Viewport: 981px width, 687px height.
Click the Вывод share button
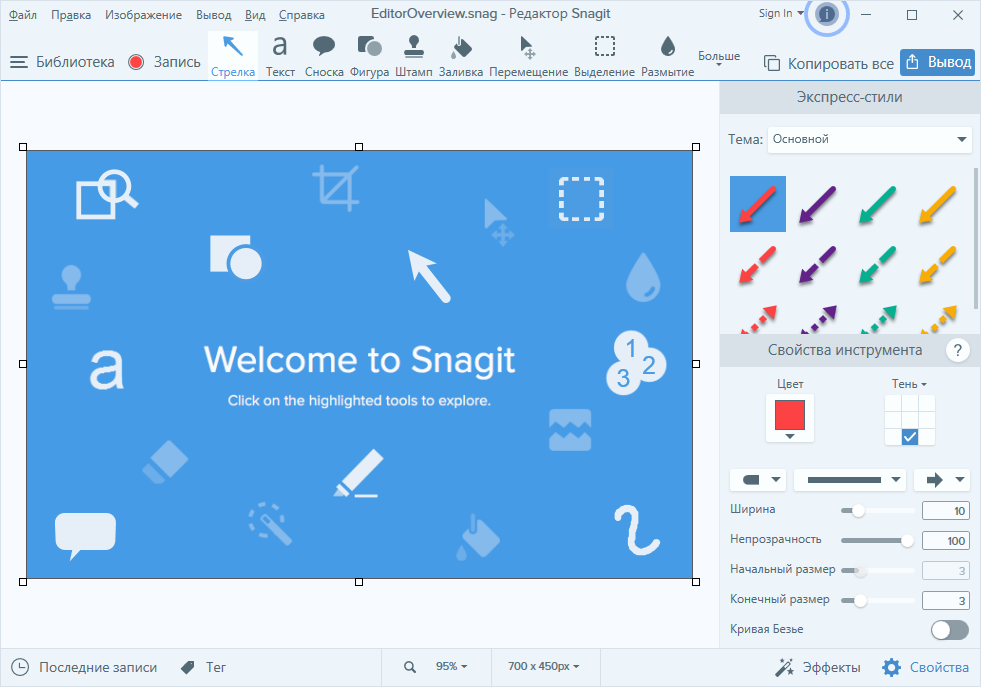(x=937, y=61)
